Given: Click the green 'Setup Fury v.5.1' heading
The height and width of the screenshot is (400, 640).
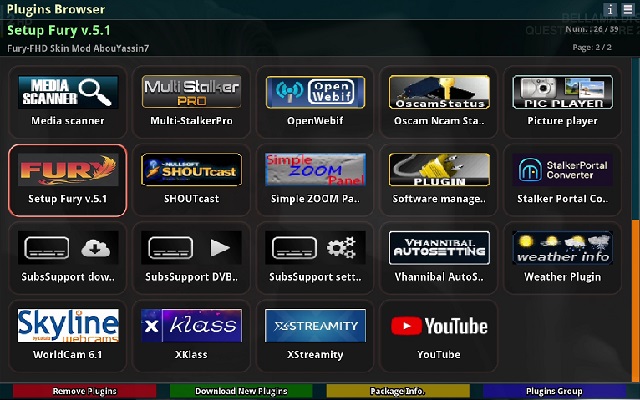Looking at the screenshot, I should pos(59,31).
